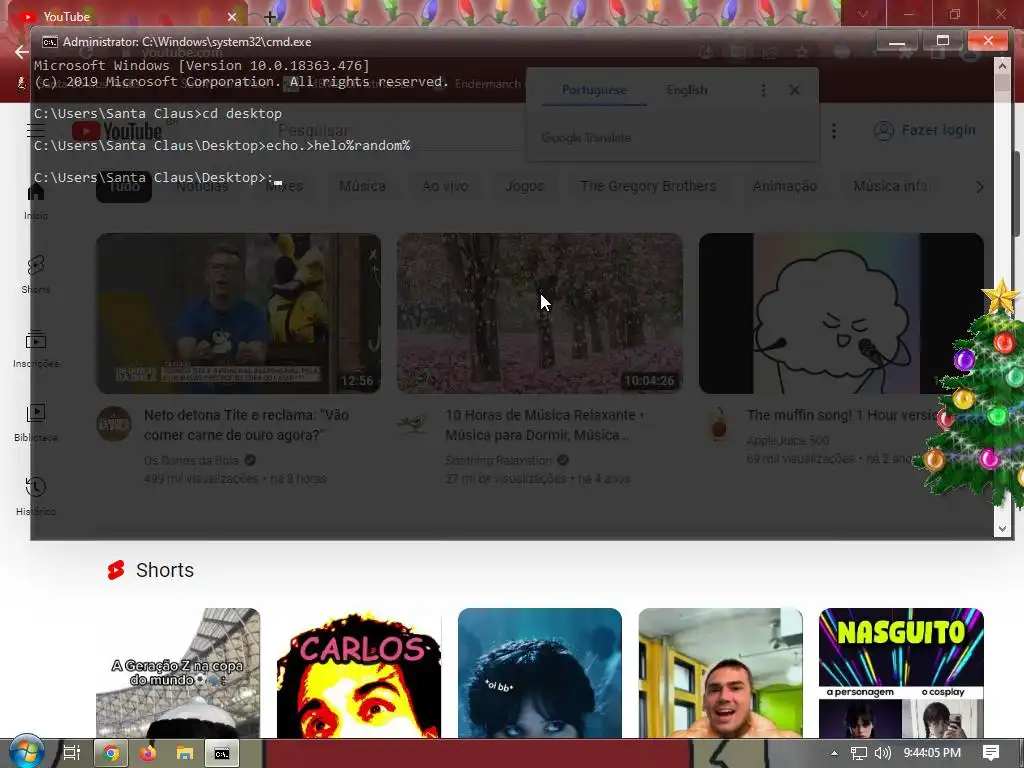Viewport: 1024px width, 768px height.
Task: Select the YouTube browser tab
Action: point(124,16)
